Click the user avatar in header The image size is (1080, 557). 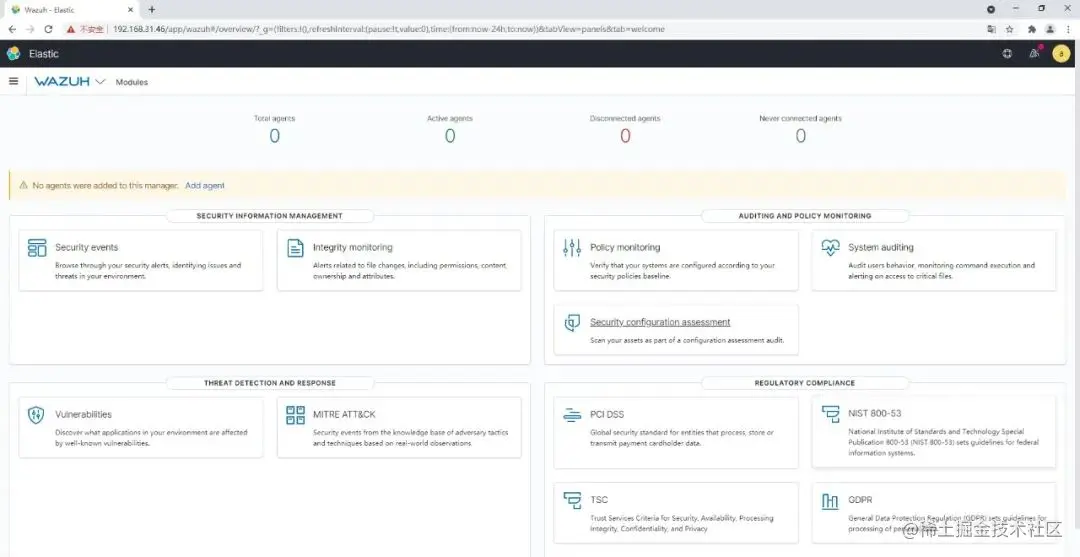click(1061, 54)
